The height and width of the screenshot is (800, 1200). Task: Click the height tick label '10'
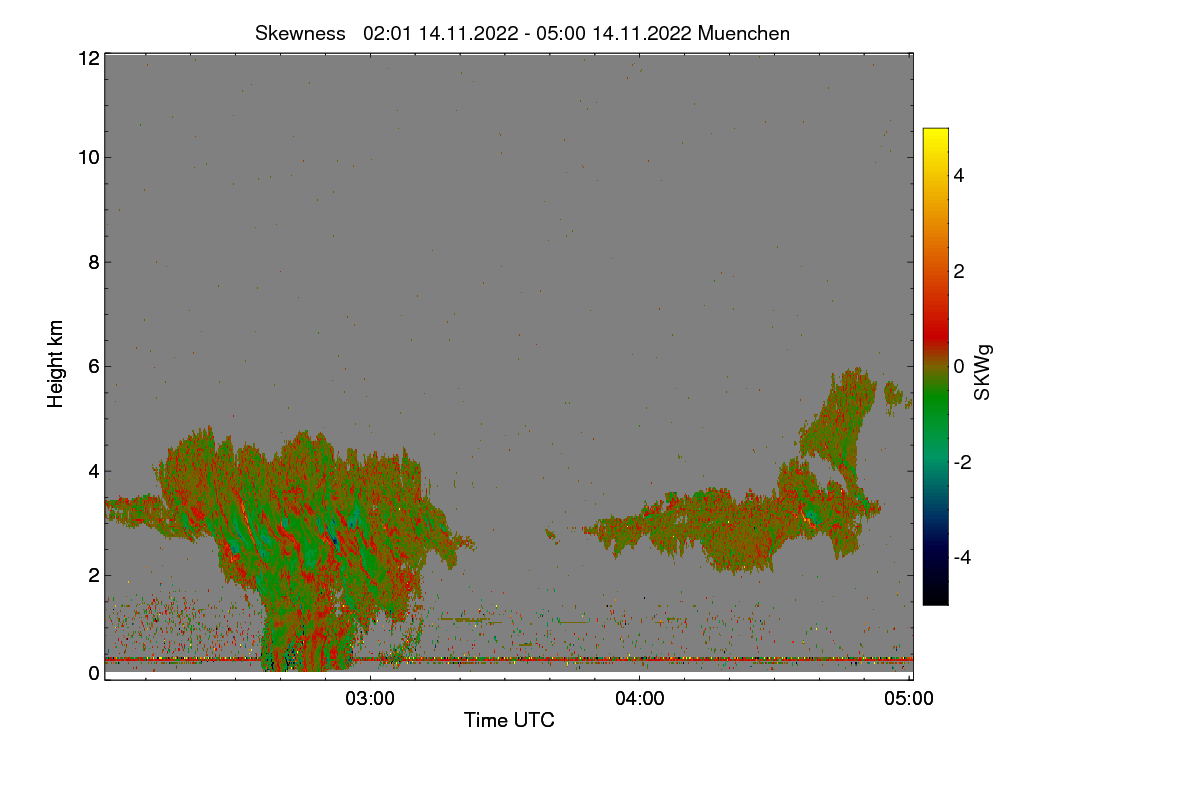click(88, 157)
